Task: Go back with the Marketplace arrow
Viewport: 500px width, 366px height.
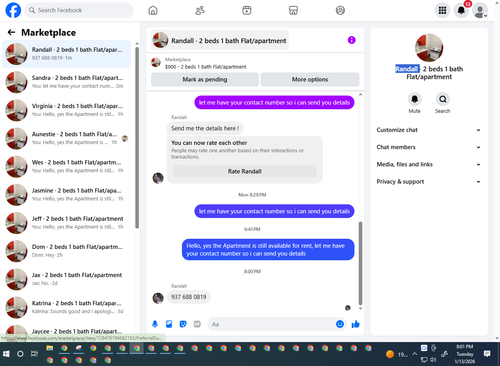Action: point(11,32)
